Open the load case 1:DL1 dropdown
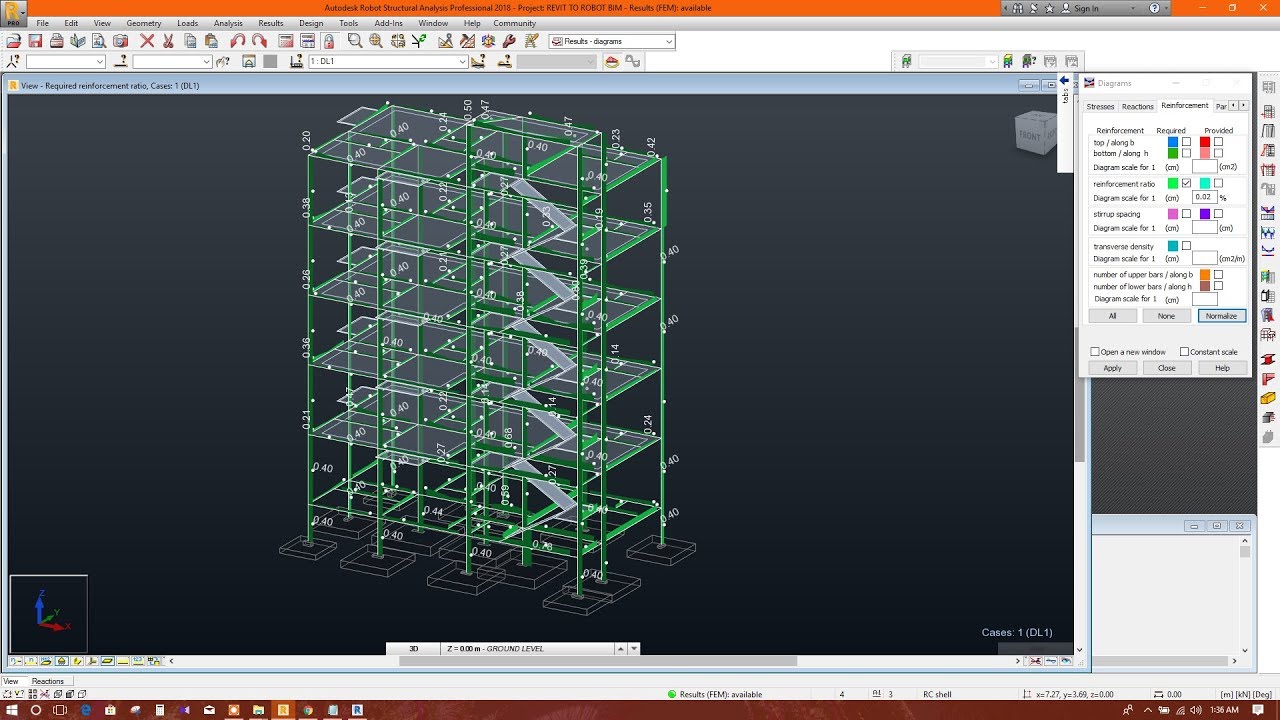 pyautogui.click(x=461, y=60)
